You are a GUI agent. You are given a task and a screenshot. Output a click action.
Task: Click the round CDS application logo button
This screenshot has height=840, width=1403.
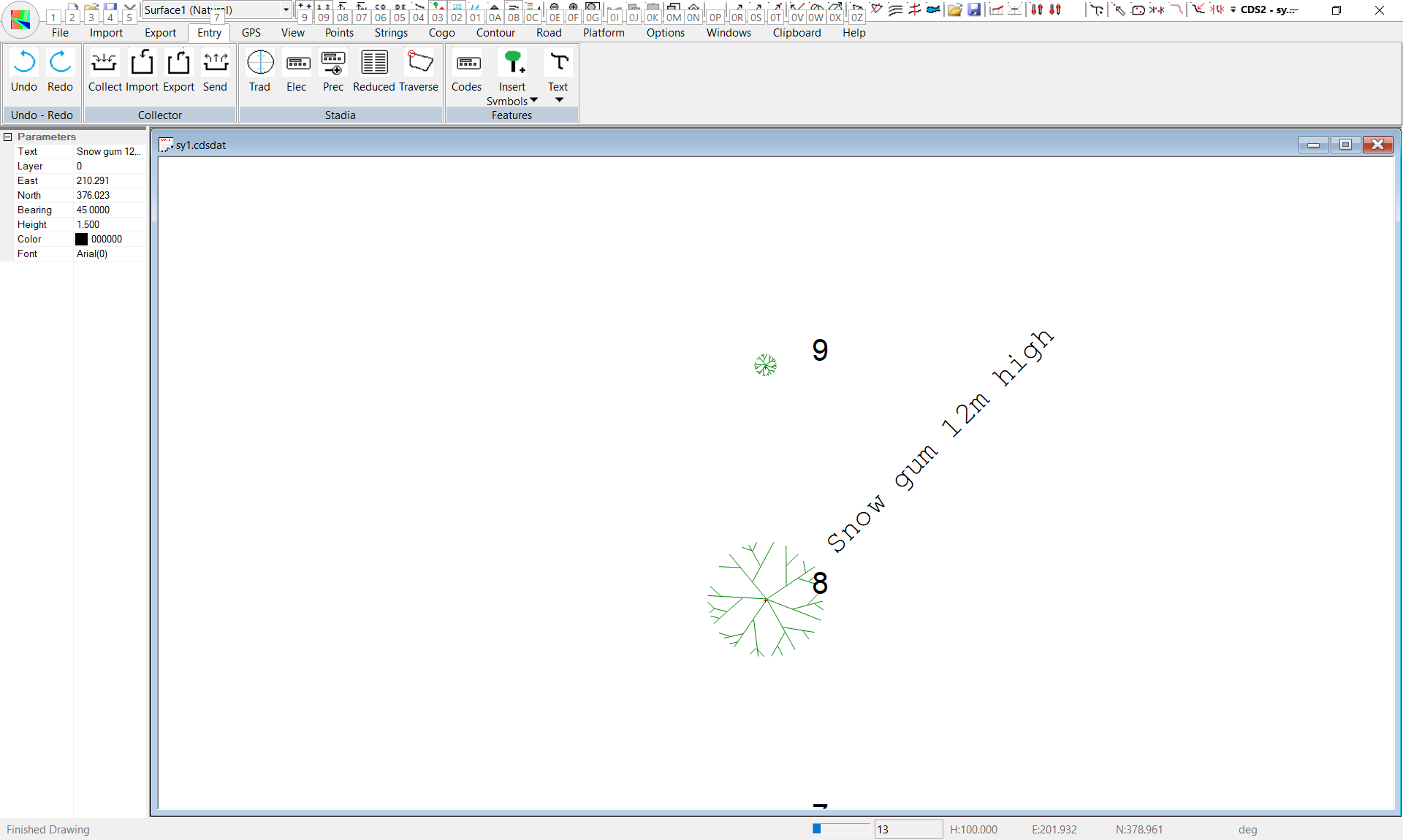[21, 19]
